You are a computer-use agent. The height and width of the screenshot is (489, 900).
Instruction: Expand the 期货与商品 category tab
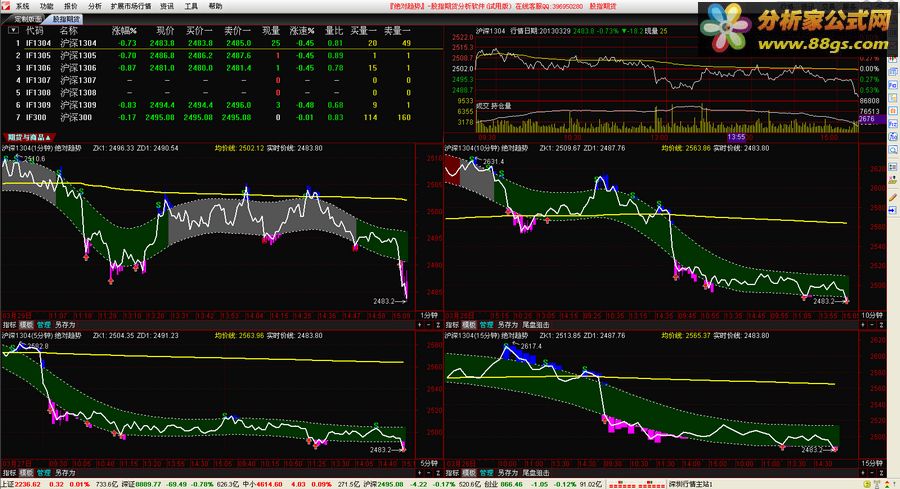click(x=29, y=137)
